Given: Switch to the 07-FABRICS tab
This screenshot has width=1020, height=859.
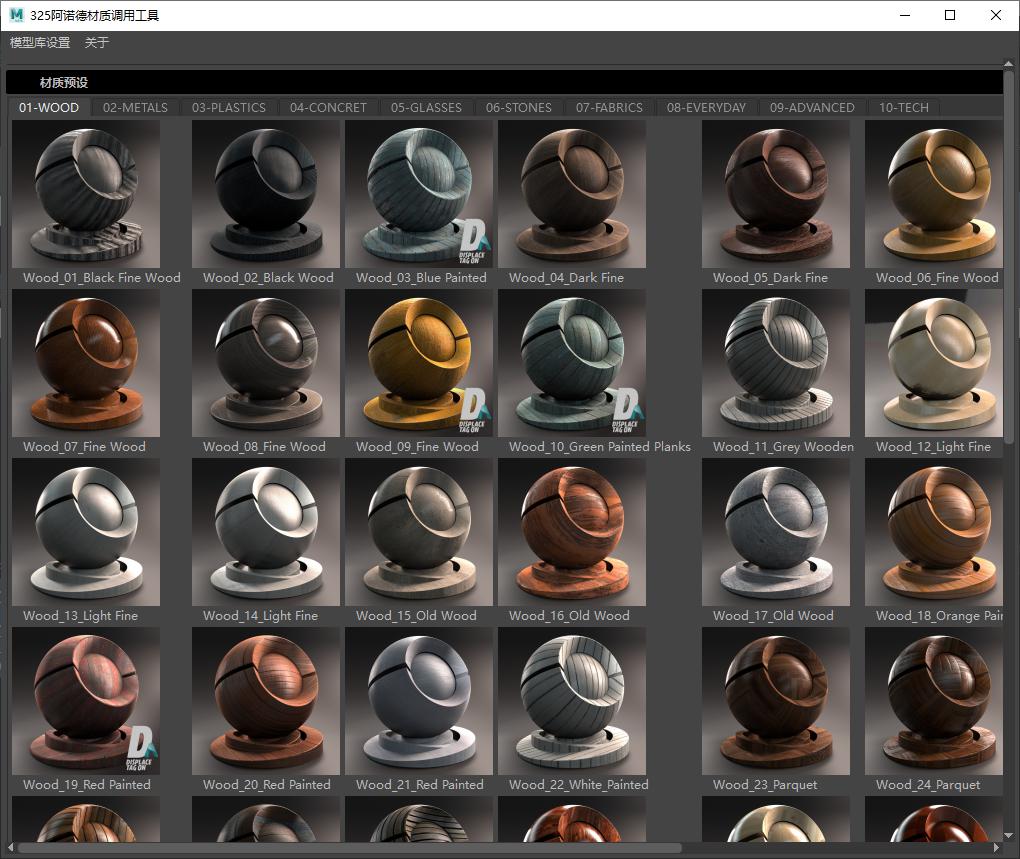Looking at the screenshot, I should click(x=609, y=107).
